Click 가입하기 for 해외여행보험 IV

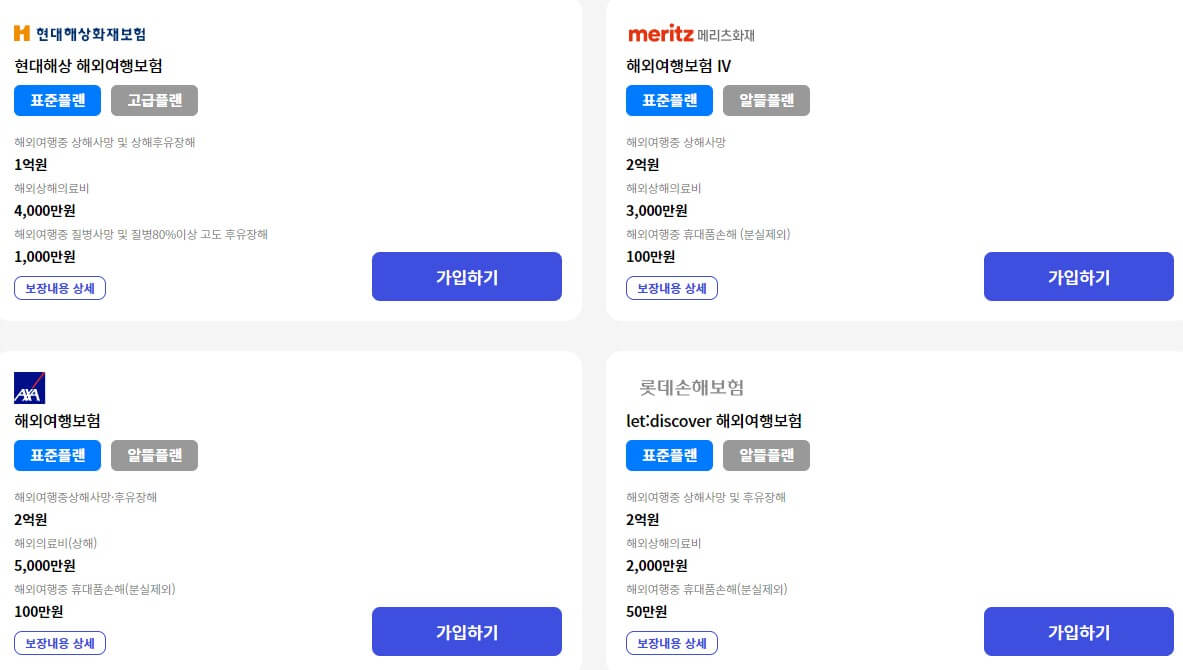point(1078,276)
